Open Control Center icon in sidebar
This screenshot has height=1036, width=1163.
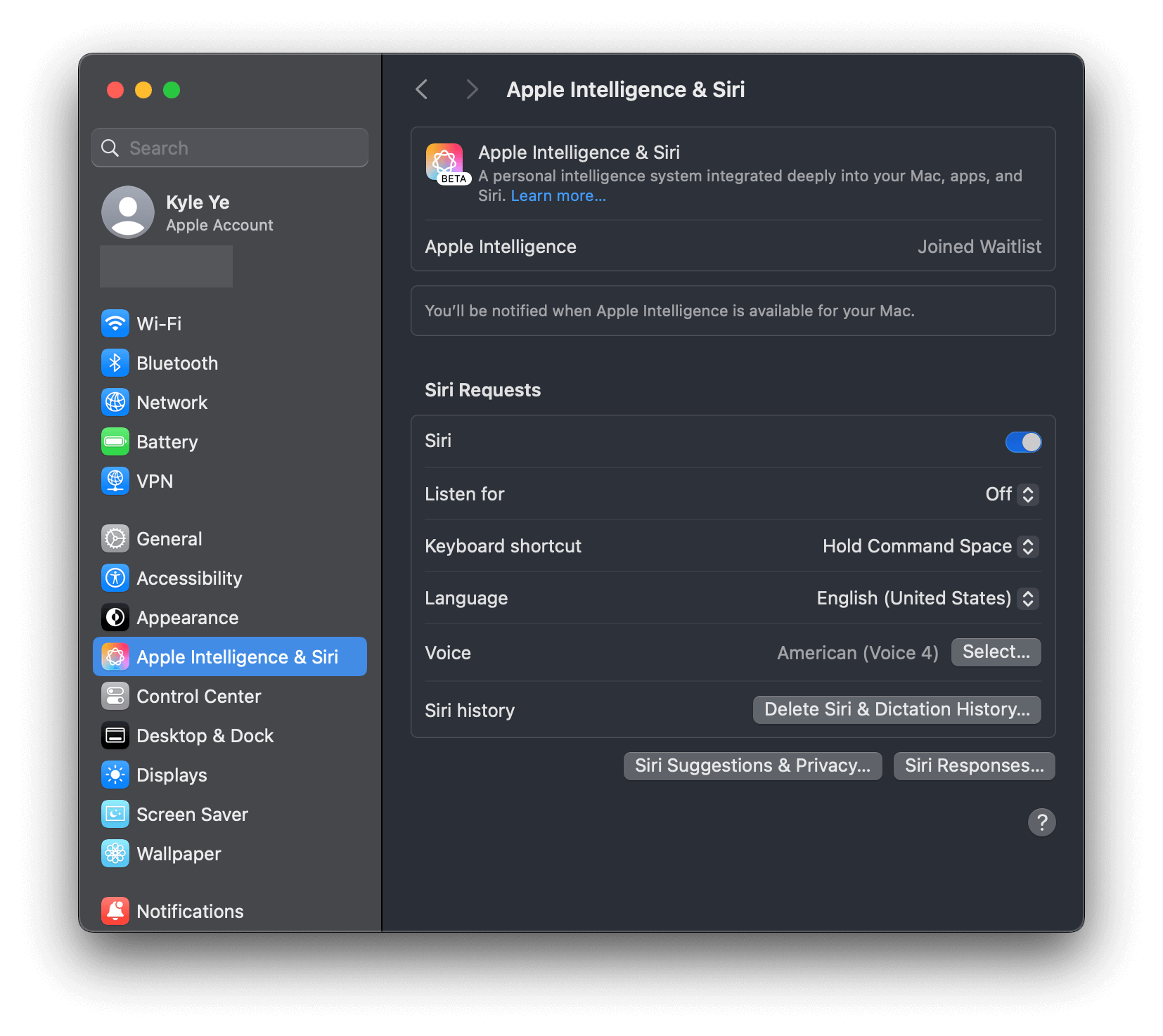coord(115,696)
